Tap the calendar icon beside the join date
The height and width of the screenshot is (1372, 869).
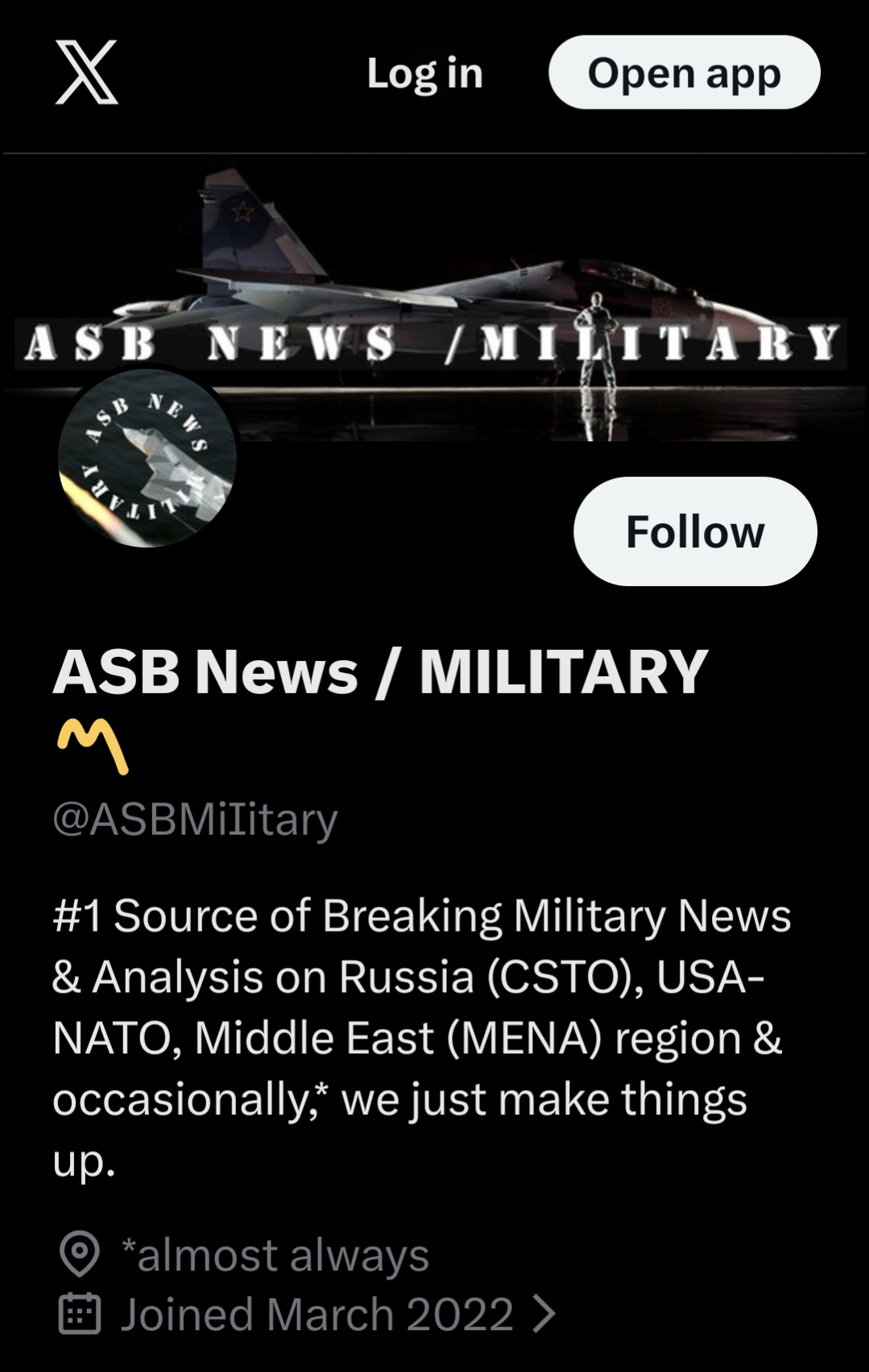[80, 1313]
